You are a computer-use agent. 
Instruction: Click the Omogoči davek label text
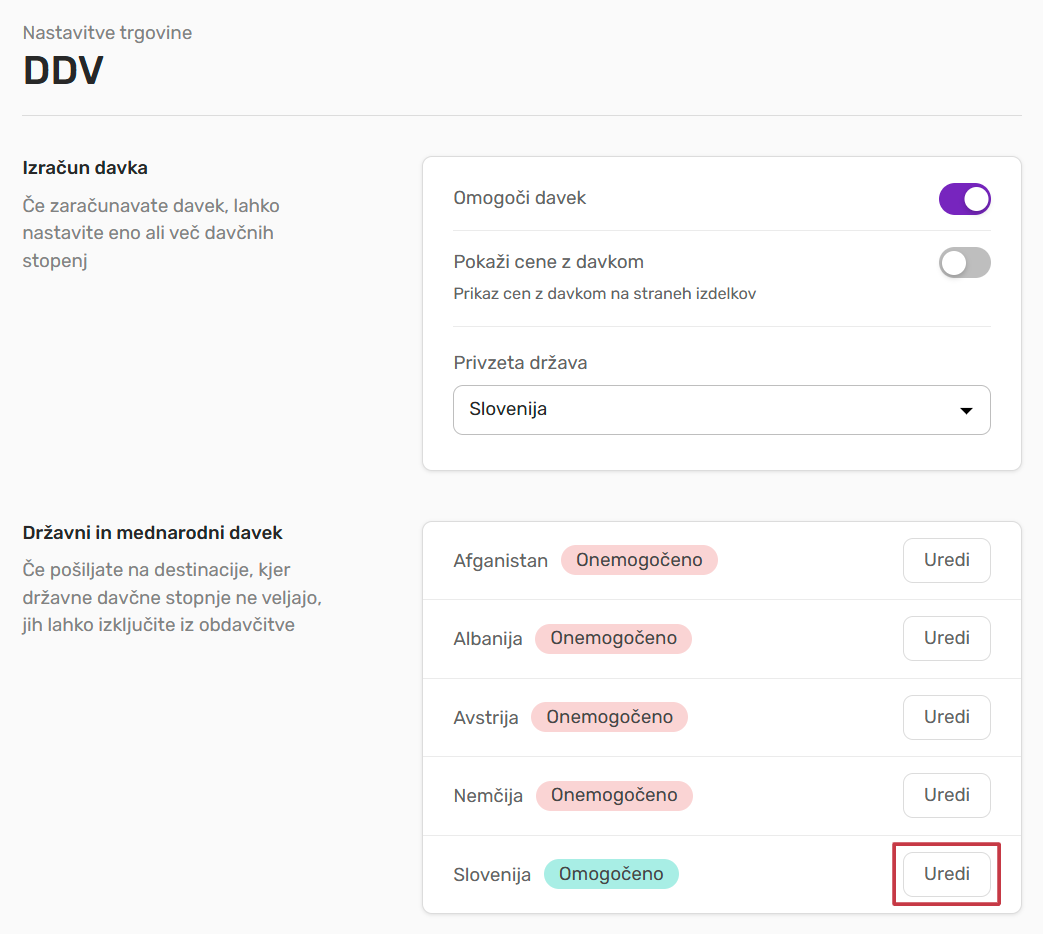tap(519, 198)
